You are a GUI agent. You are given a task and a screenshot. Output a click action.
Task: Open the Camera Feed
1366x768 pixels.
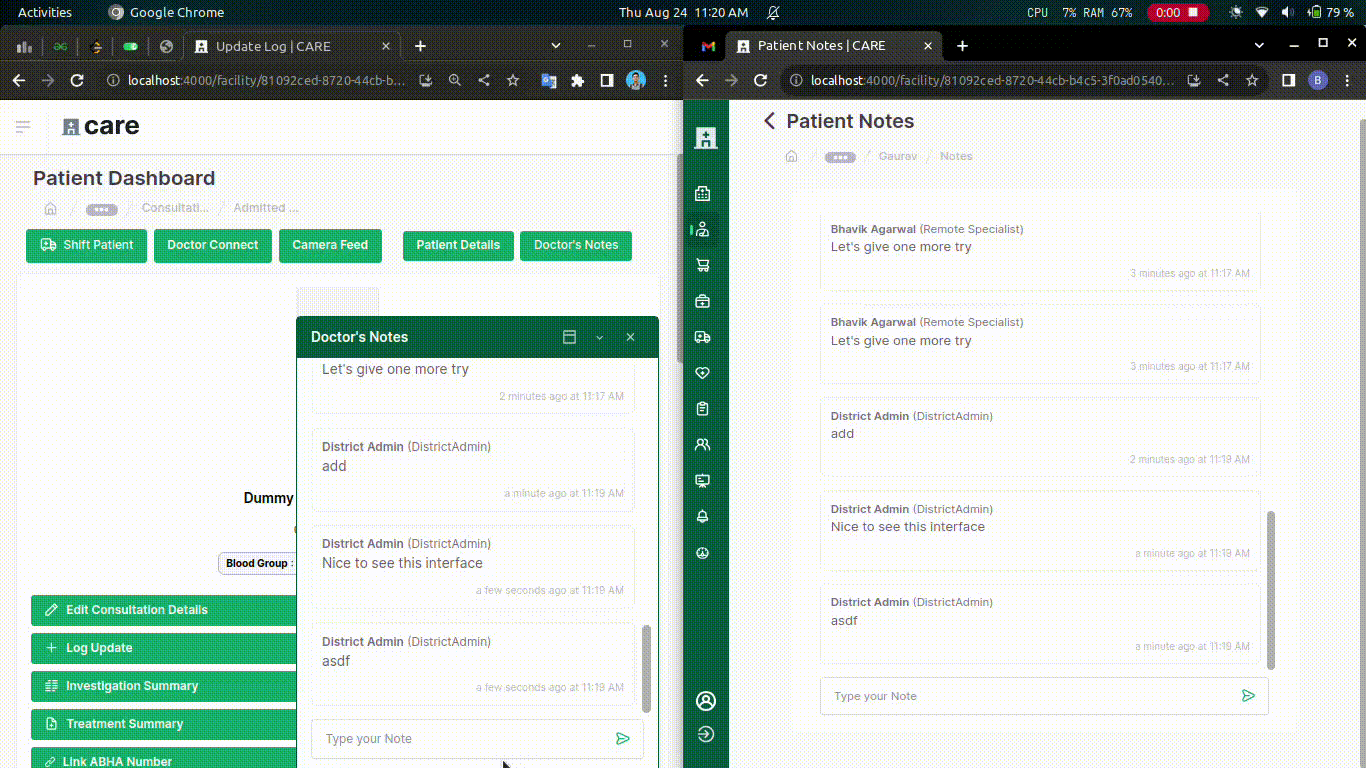coord(330,245)
